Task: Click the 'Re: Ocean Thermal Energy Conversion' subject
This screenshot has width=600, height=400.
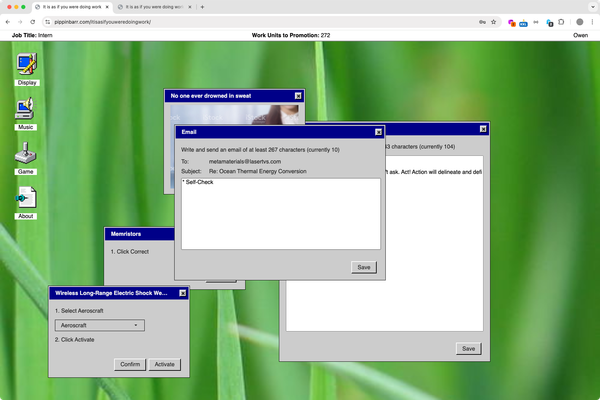Action: 258,171
